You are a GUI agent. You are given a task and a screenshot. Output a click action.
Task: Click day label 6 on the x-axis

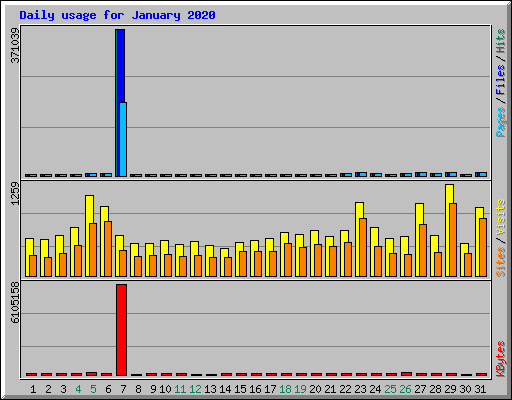coord(108,389)
